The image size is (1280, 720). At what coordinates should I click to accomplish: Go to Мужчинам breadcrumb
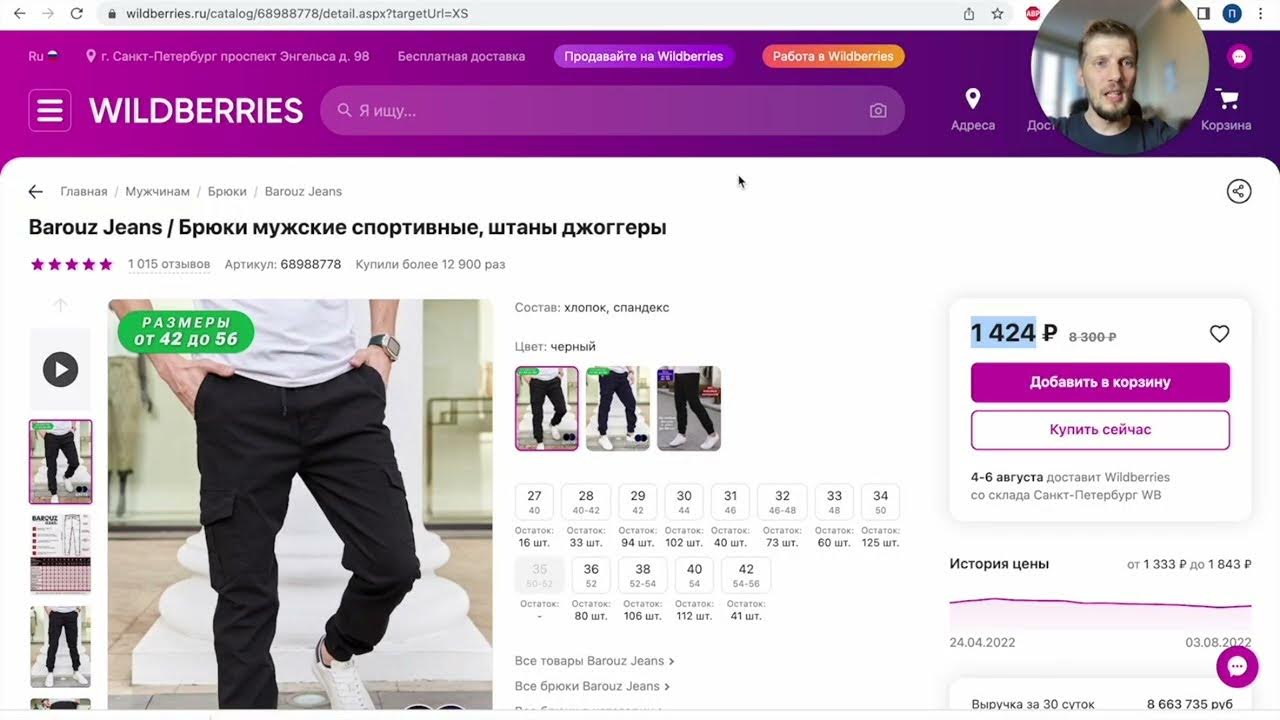pyautogui.click(x=157, y=191)
